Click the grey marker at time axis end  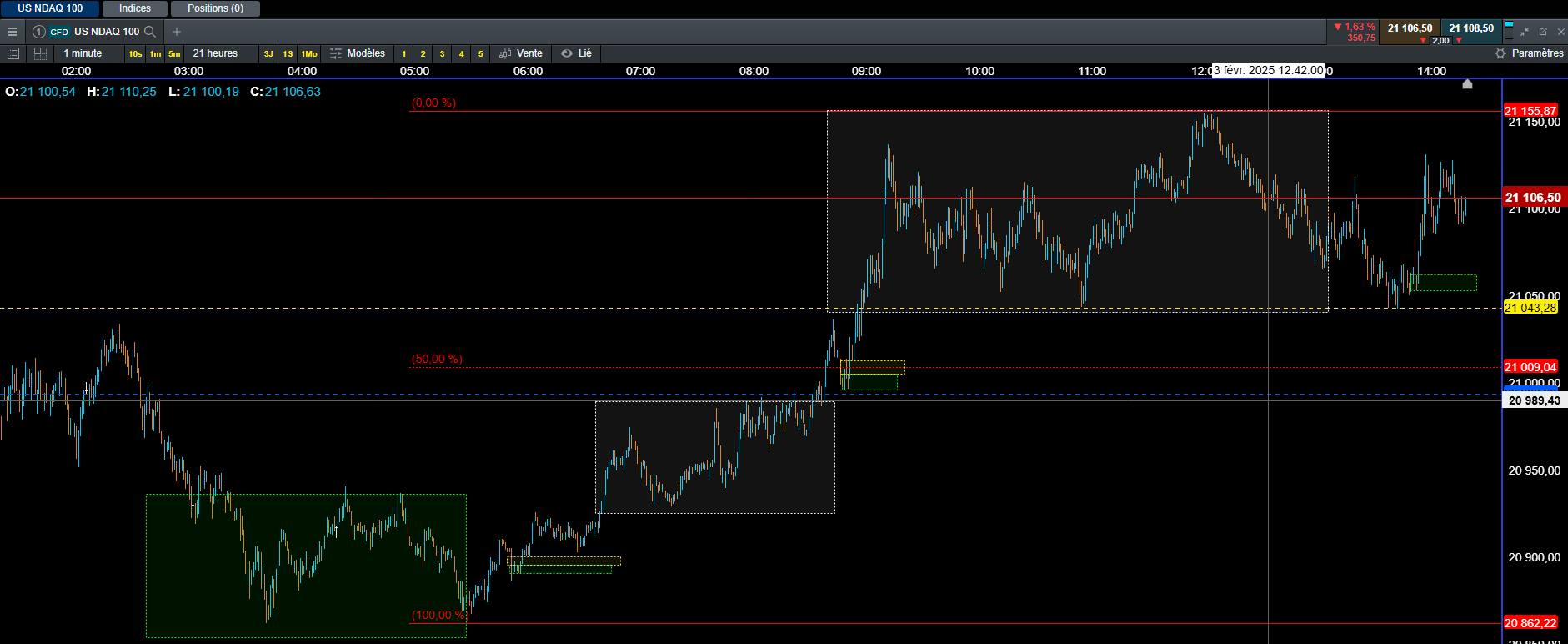click(1467, 83)
